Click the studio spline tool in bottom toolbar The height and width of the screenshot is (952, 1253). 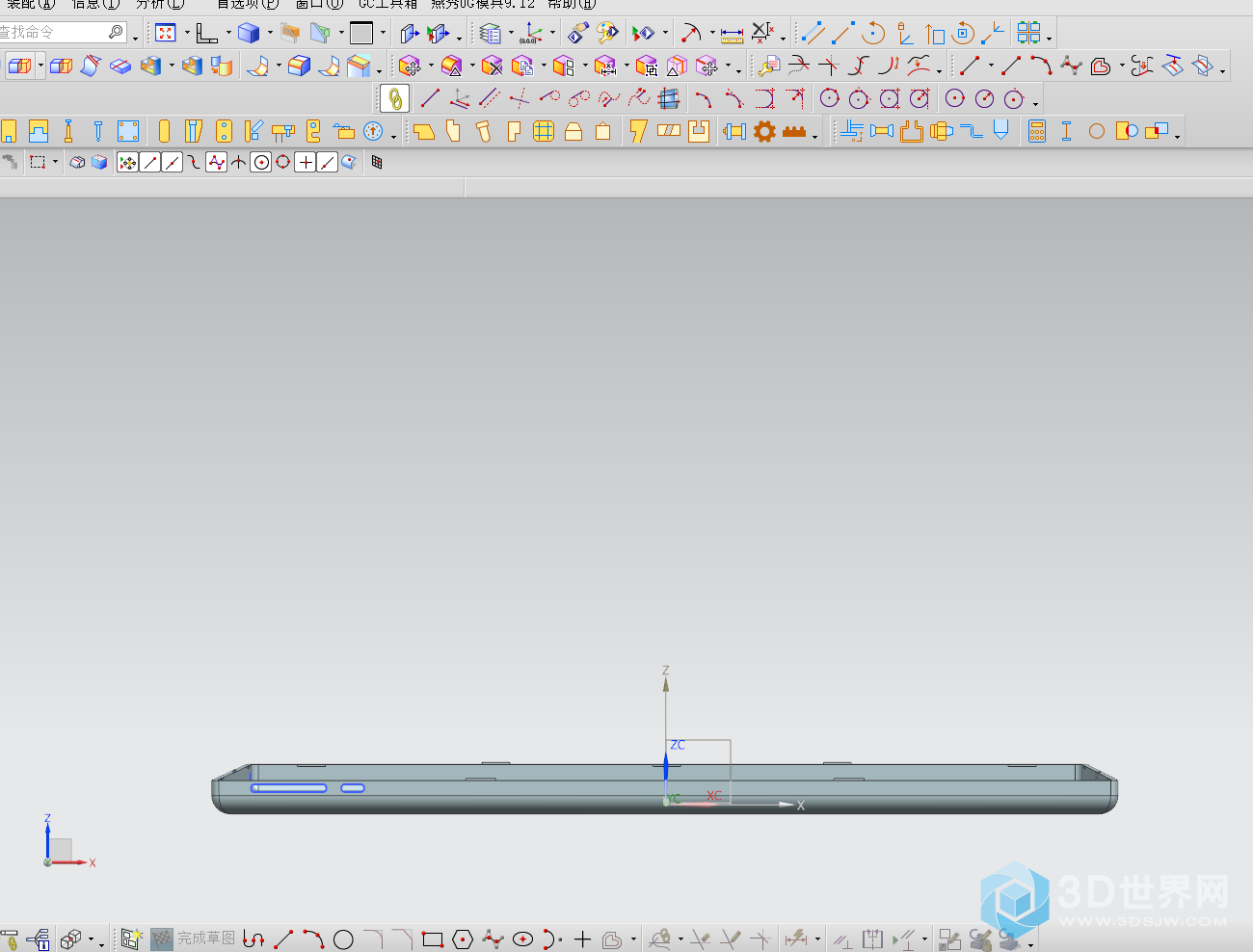(x=493, y=939)
